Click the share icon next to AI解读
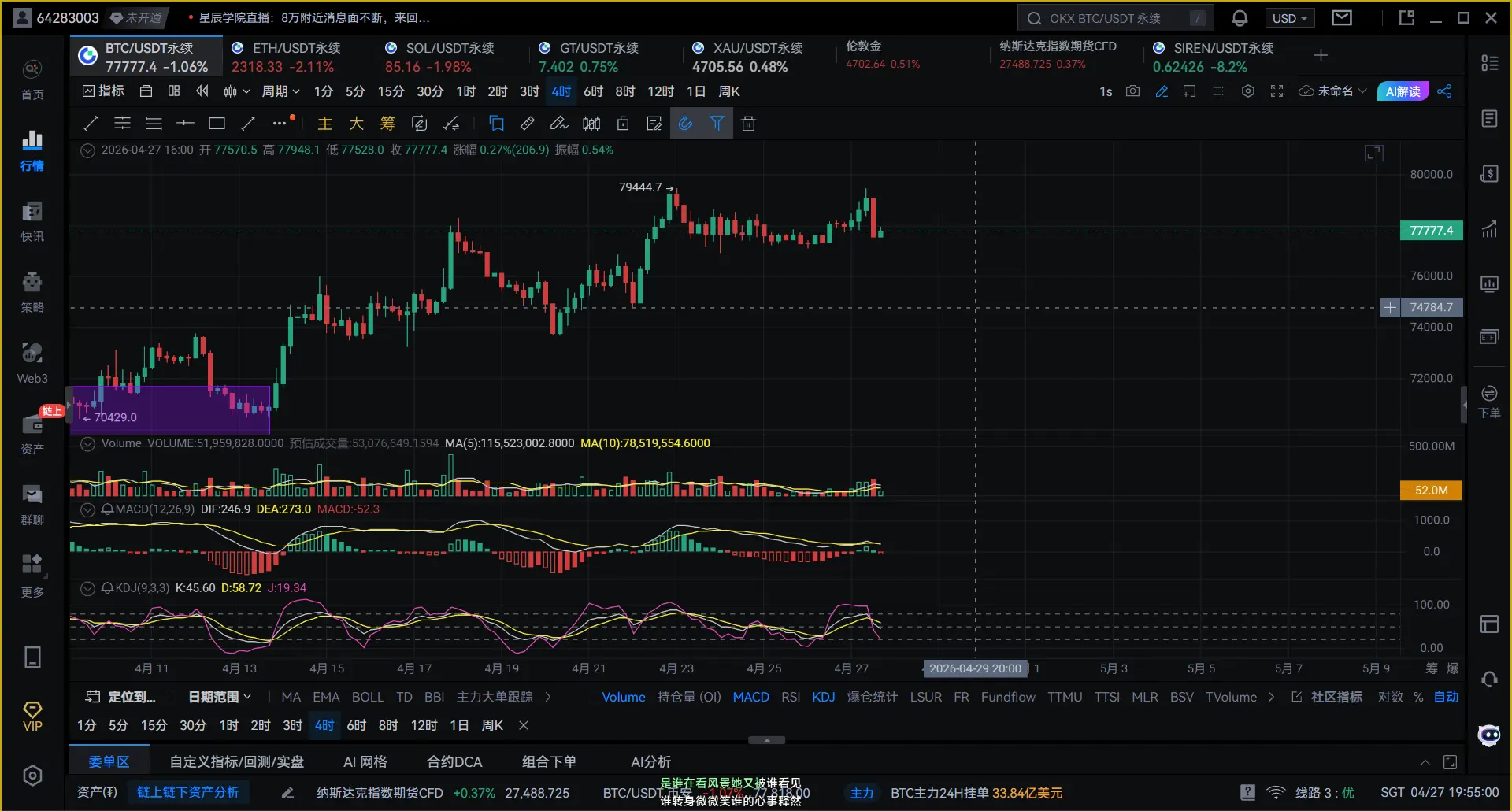The image size is (1512, 811). click(x=1444, y=91)
